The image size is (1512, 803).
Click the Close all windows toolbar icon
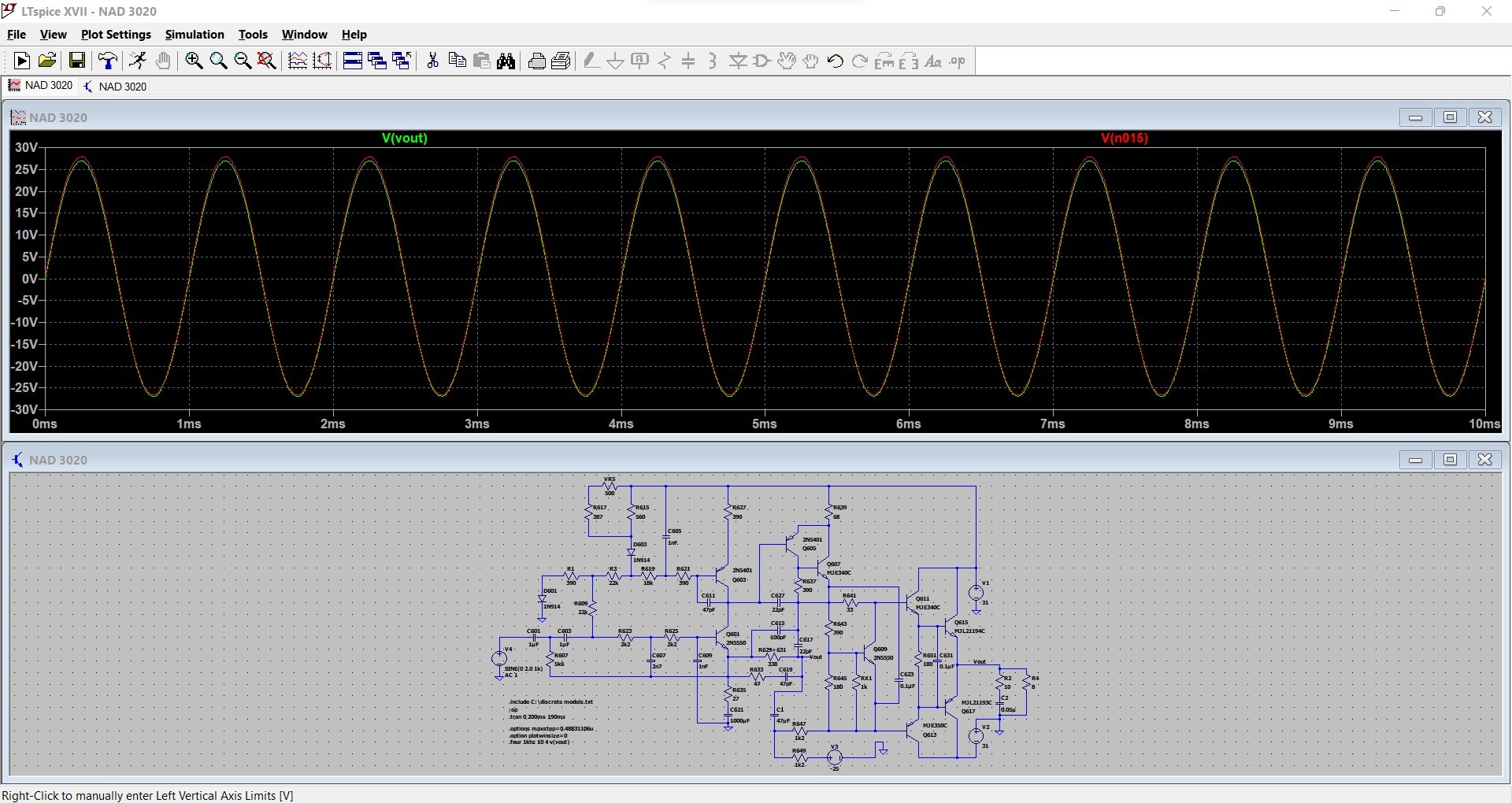[x=402, y=61]
